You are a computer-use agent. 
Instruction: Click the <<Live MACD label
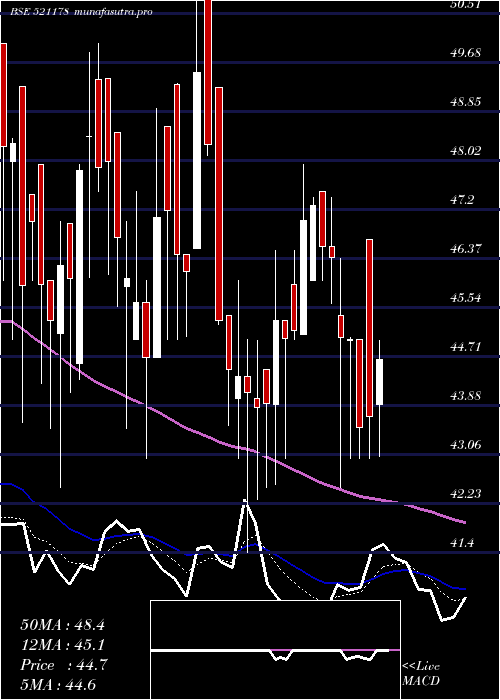421,674
